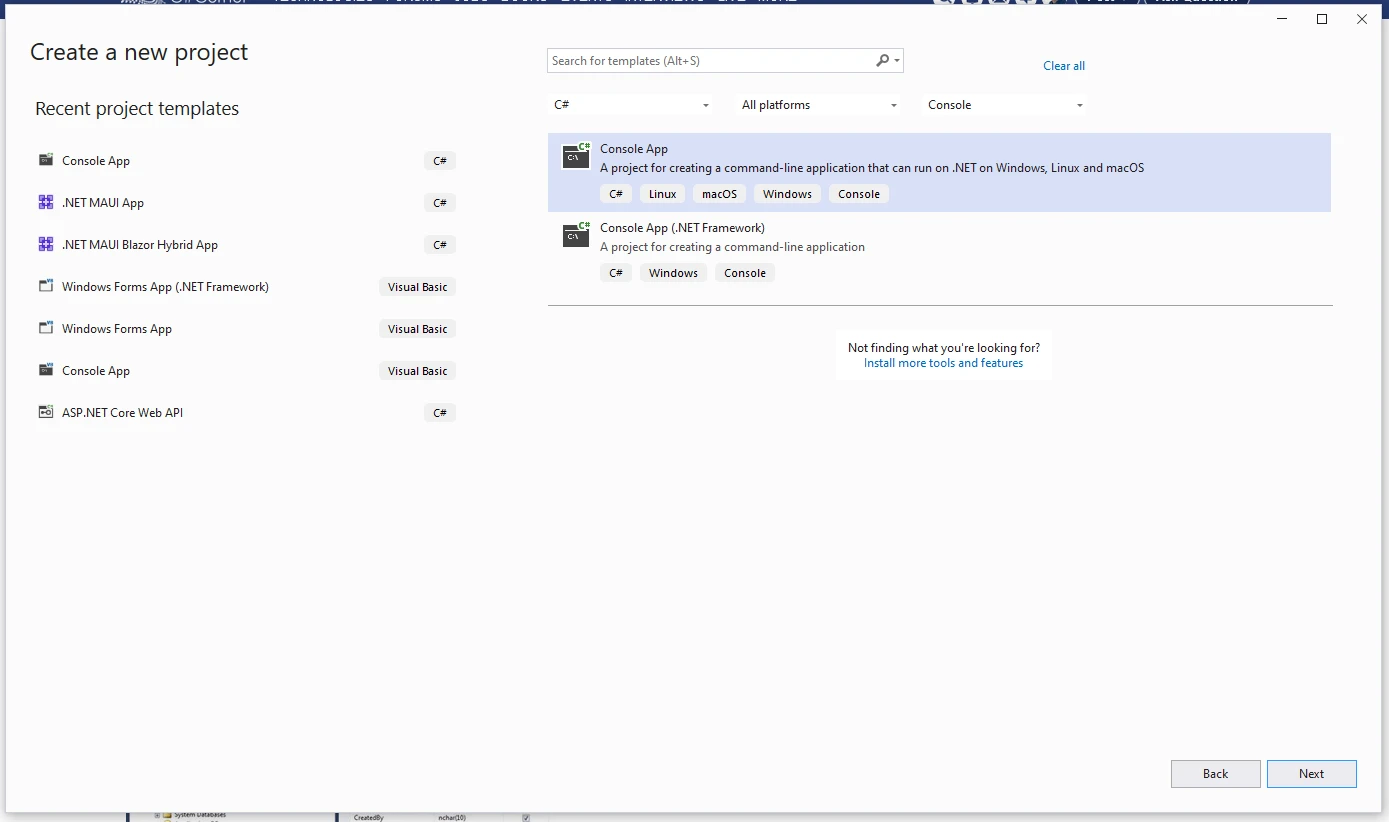
Task: Click the Next button
Action: pos(1311,774)
